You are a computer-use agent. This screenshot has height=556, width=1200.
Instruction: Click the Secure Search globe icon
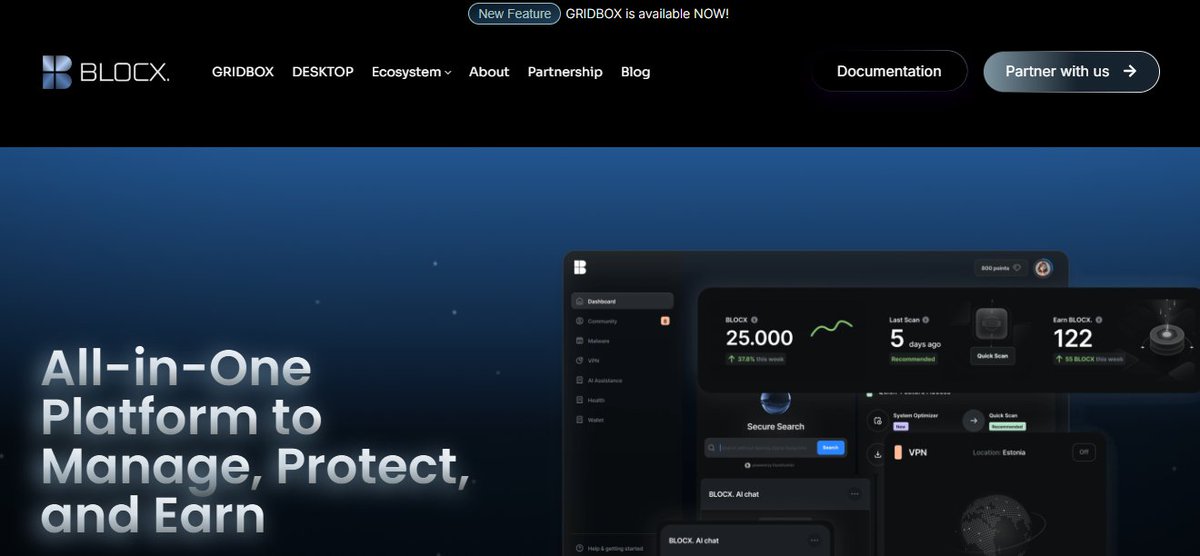point(775,403)
